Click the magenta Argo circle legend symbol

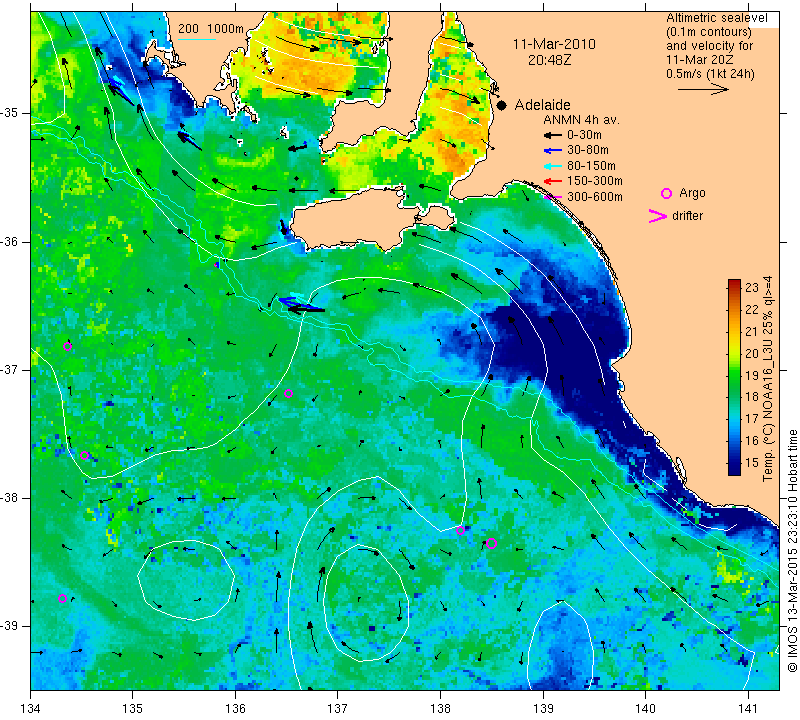(666, 193)
